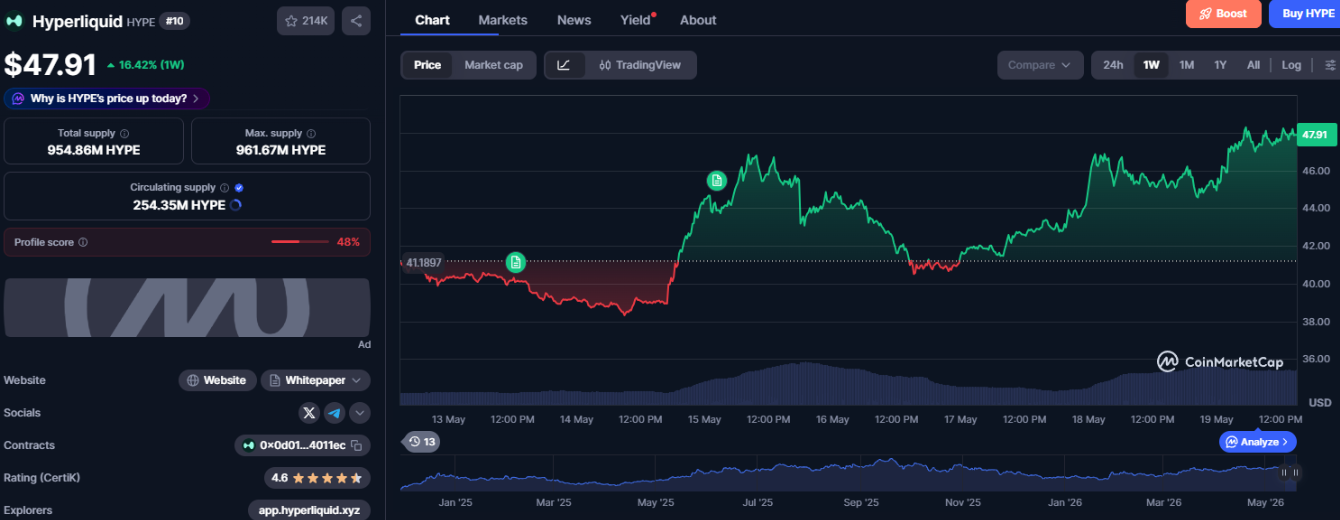Screen dimensions: 1340x520
Task: Open the About tab
Action: [698, 20]
